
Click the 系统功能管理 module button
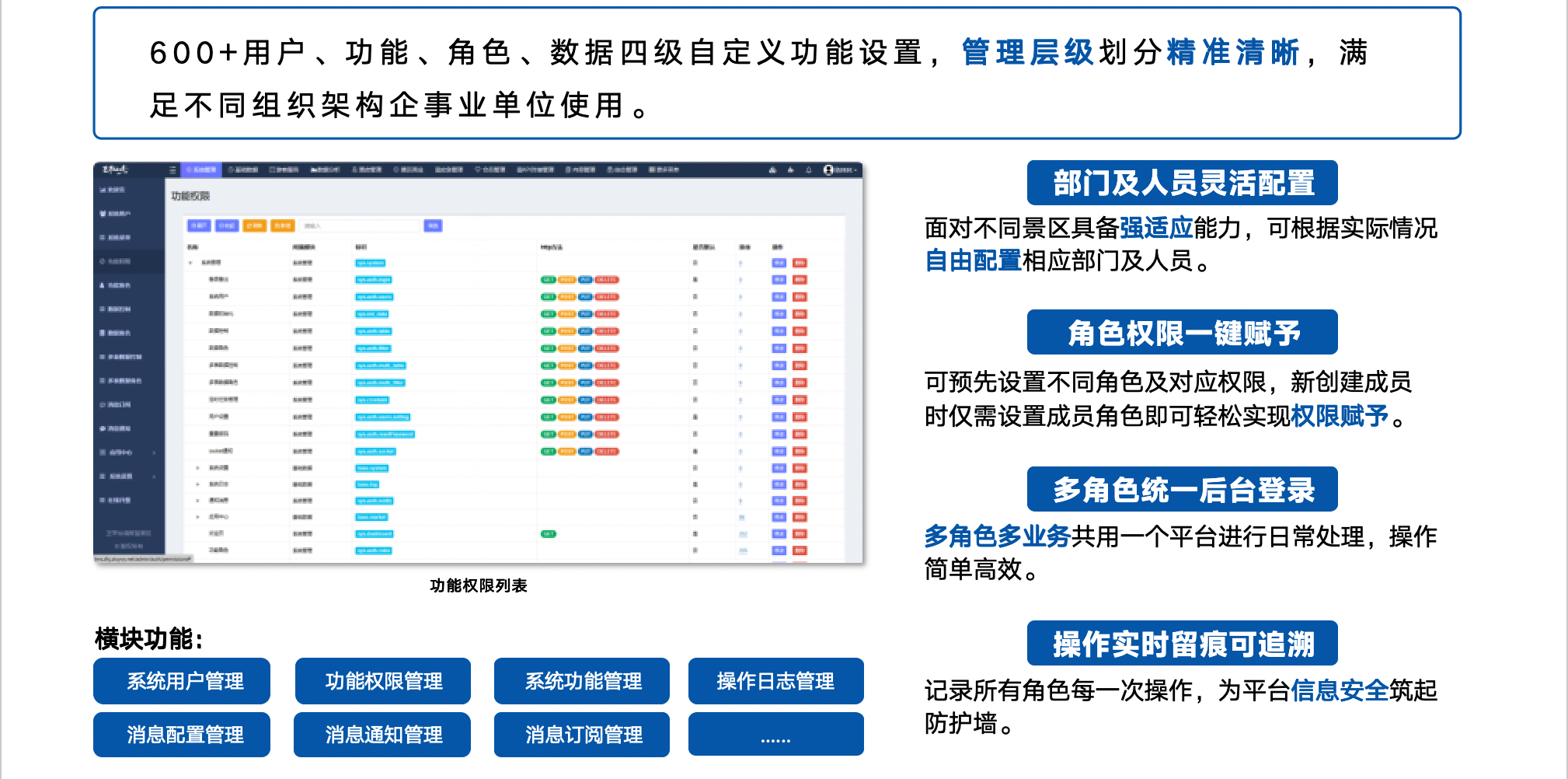click(x=582, y=681)
